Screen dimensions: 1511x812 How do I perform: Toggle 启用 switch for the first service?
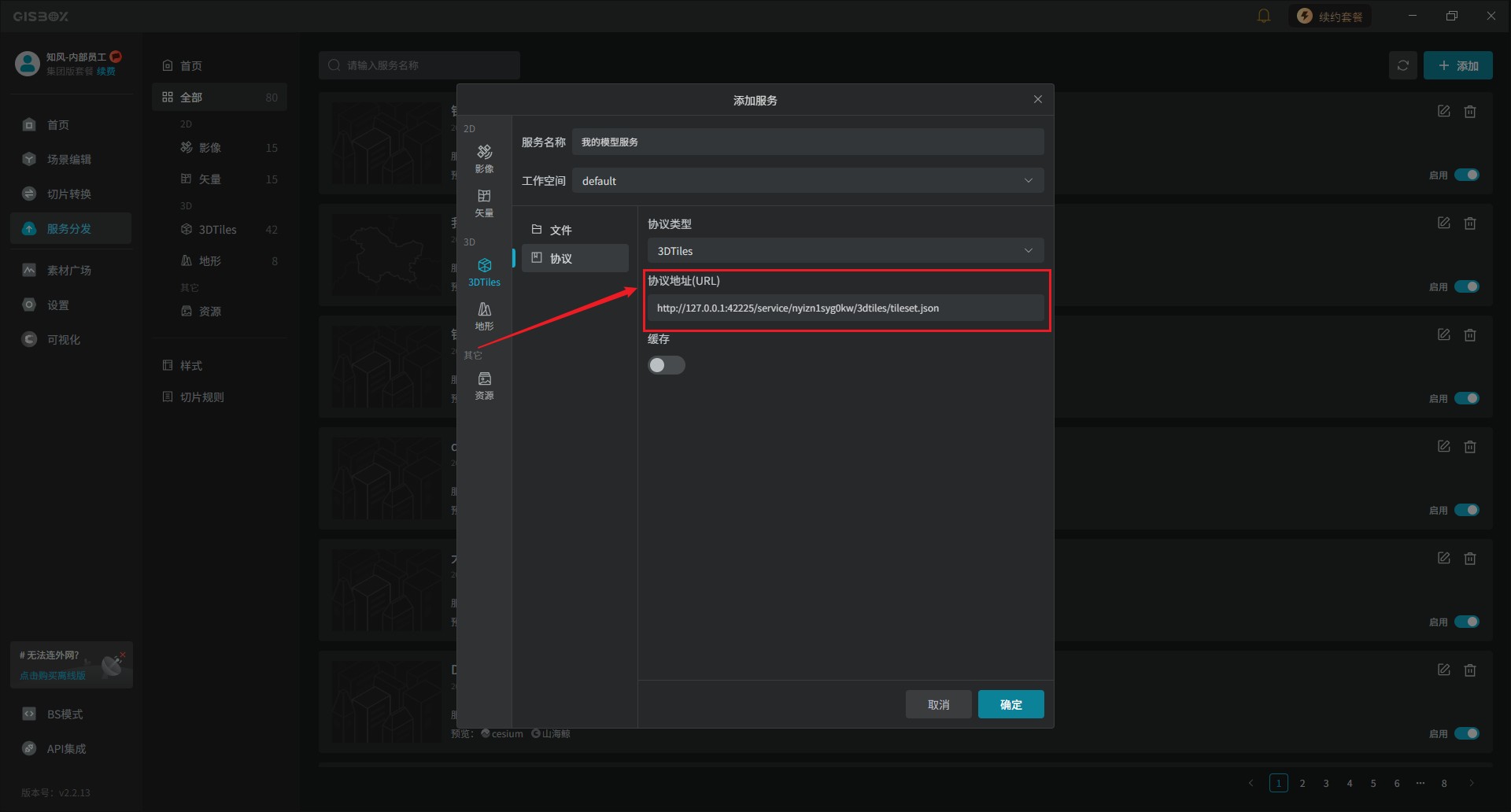click(1467, 175)
